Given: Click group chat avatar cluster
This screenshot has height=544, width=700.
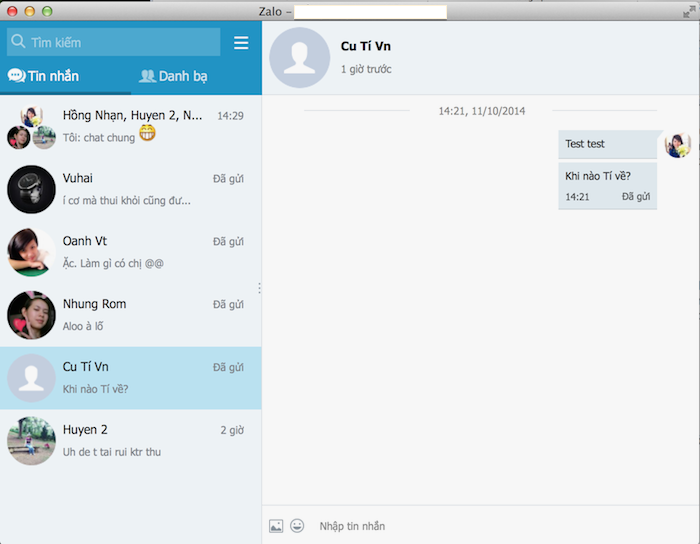Looking at the screenshot, I should click(31, 127).
